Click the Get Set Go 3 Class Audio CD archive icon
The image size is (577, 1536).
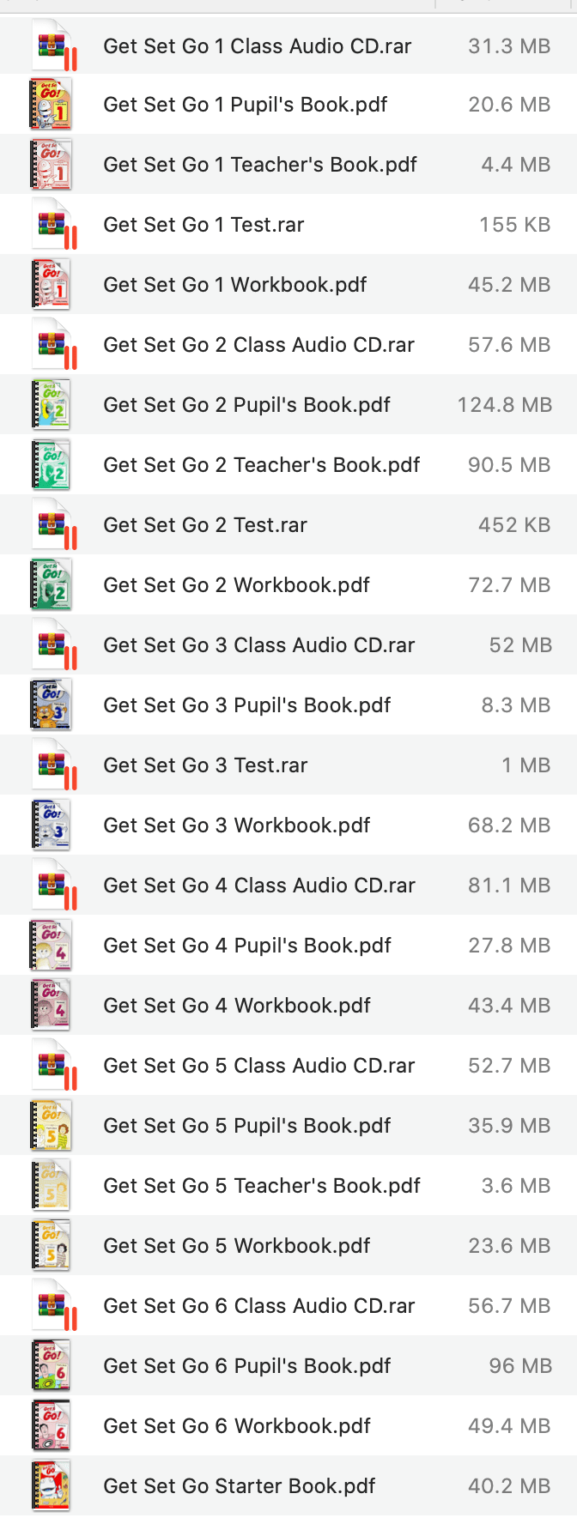[52, 645]
